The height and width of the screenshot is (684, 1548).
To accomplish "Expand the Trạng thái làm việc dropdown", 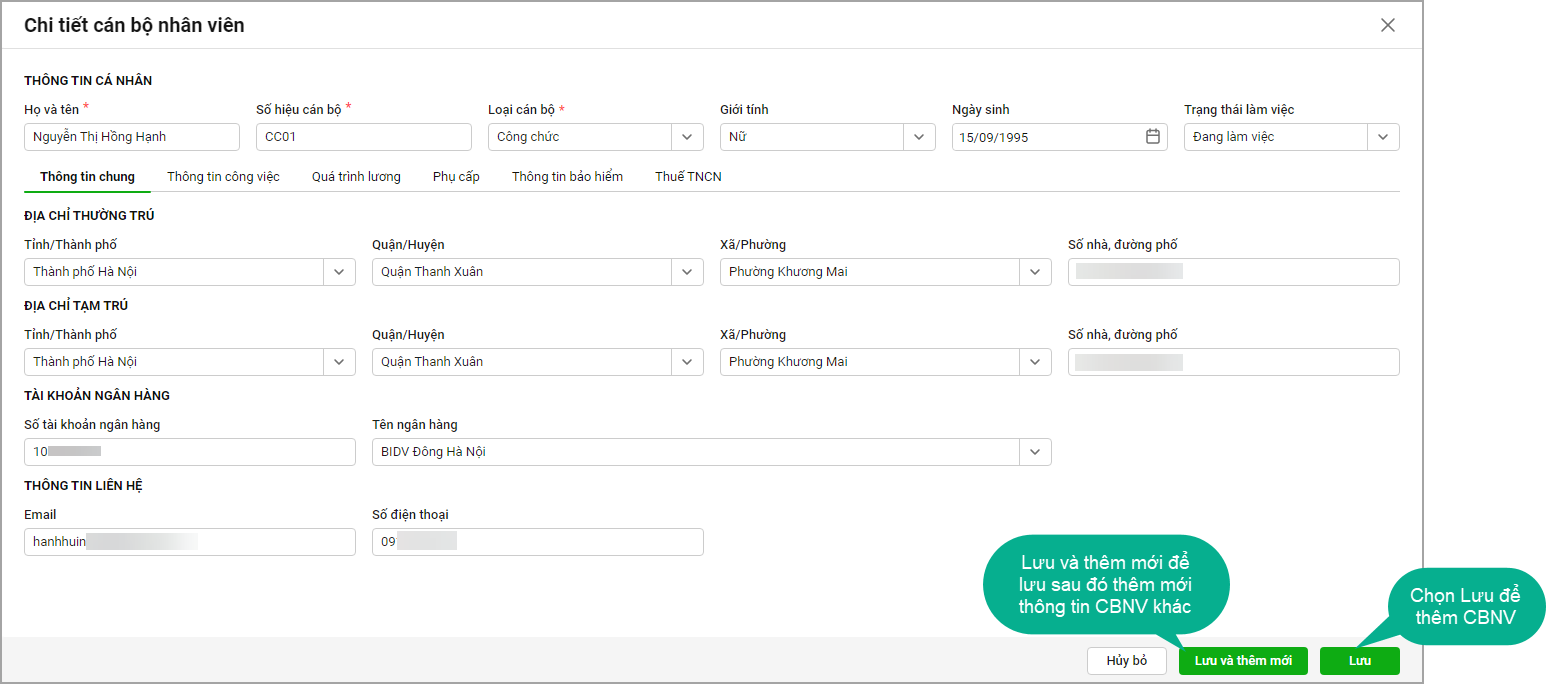I will [1383, 137].
